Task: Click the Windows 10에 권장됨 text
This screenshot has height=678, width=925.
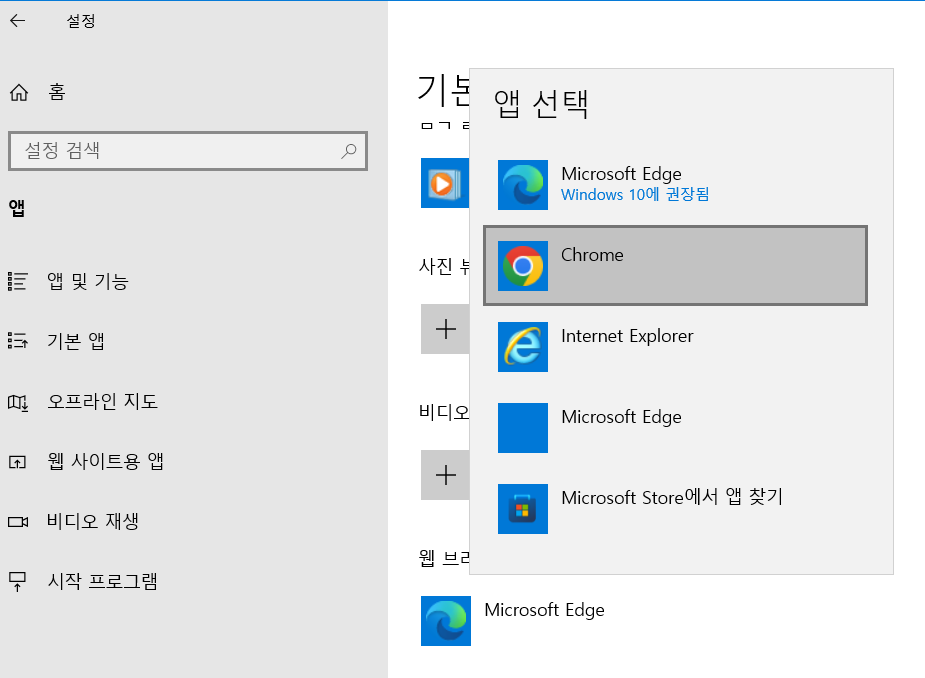Action: click(x=635, y=195)
